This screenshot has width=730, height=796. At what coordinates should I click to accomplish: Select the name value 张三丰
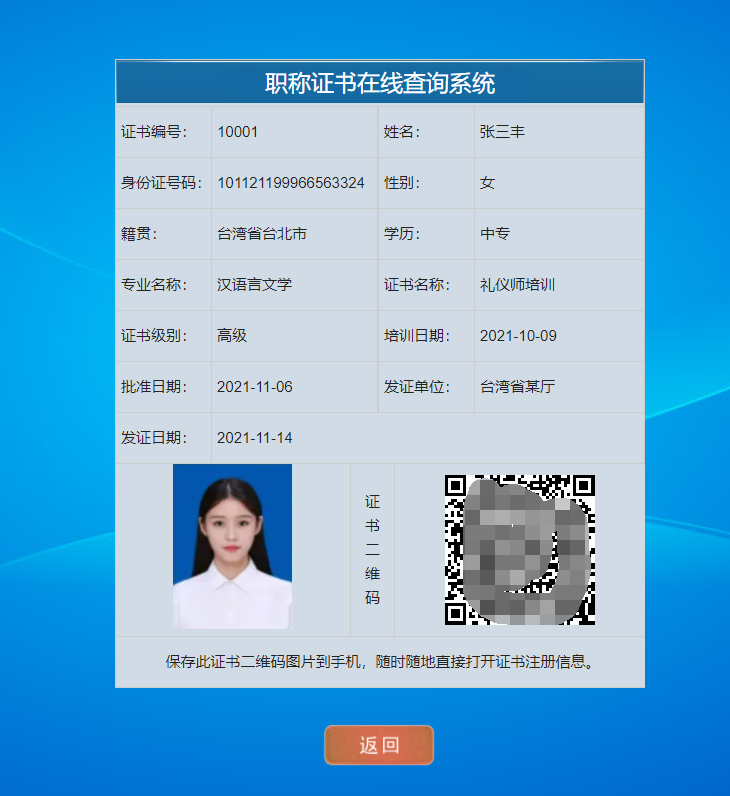tap(502, 132)
